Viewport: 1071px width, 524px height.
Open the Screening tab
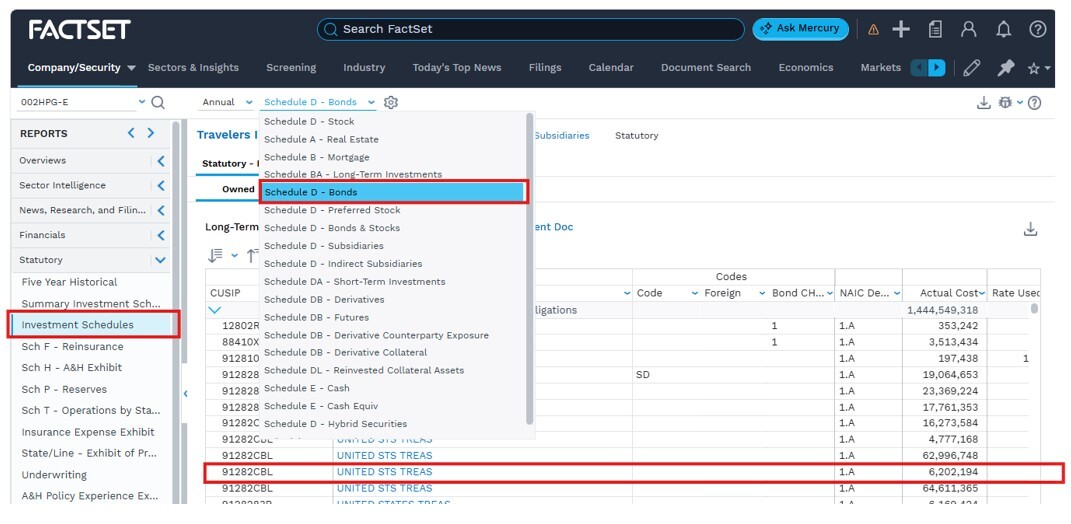tap(291, 68)
